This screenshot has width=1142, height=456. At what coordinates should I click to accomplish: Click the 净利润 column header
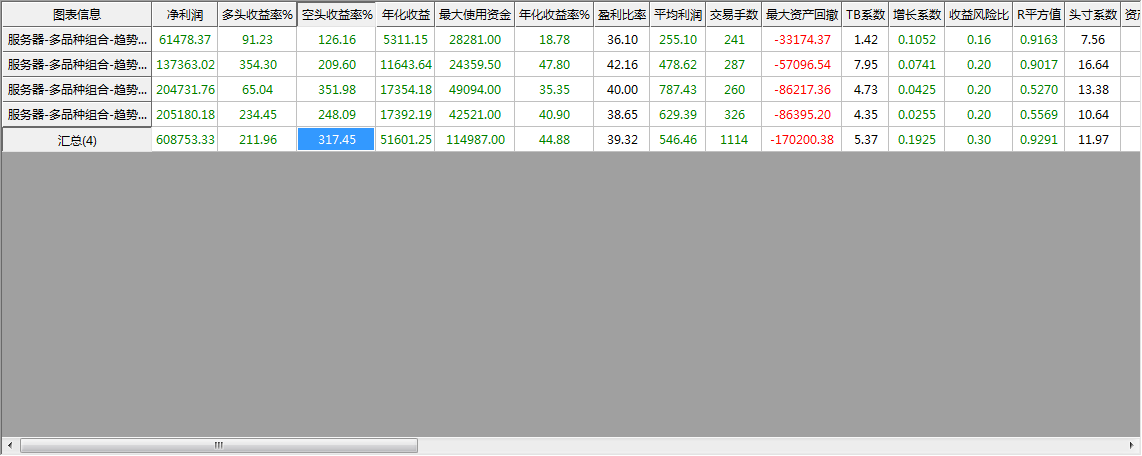(x=185, y=15)
